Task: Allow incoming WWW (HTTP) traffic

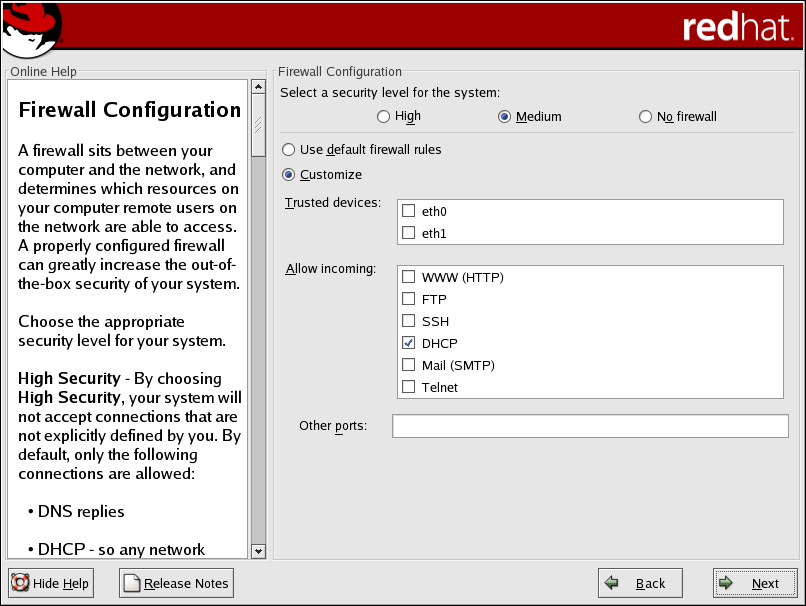Action: (x=408, y=277)
